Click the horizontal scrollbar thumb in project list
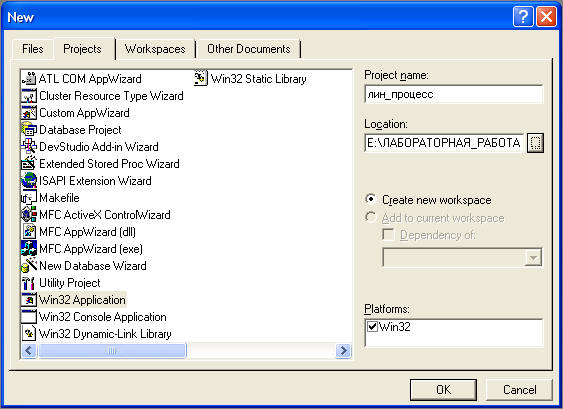Image resolution: width=563 pixels, height=409 pixels. [112, 350]
